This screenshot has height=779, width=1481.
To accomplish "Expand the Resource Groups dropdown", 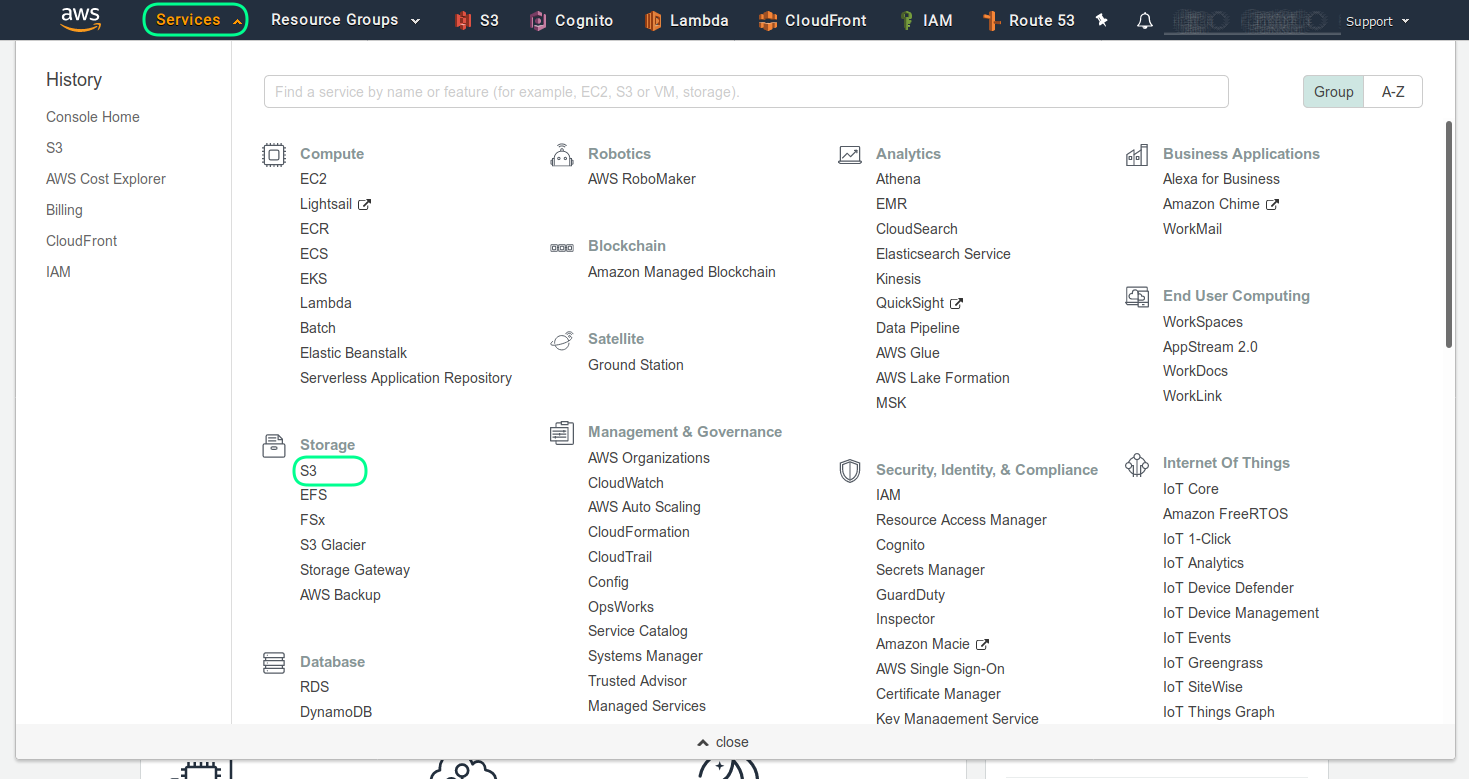I will 344,20.
